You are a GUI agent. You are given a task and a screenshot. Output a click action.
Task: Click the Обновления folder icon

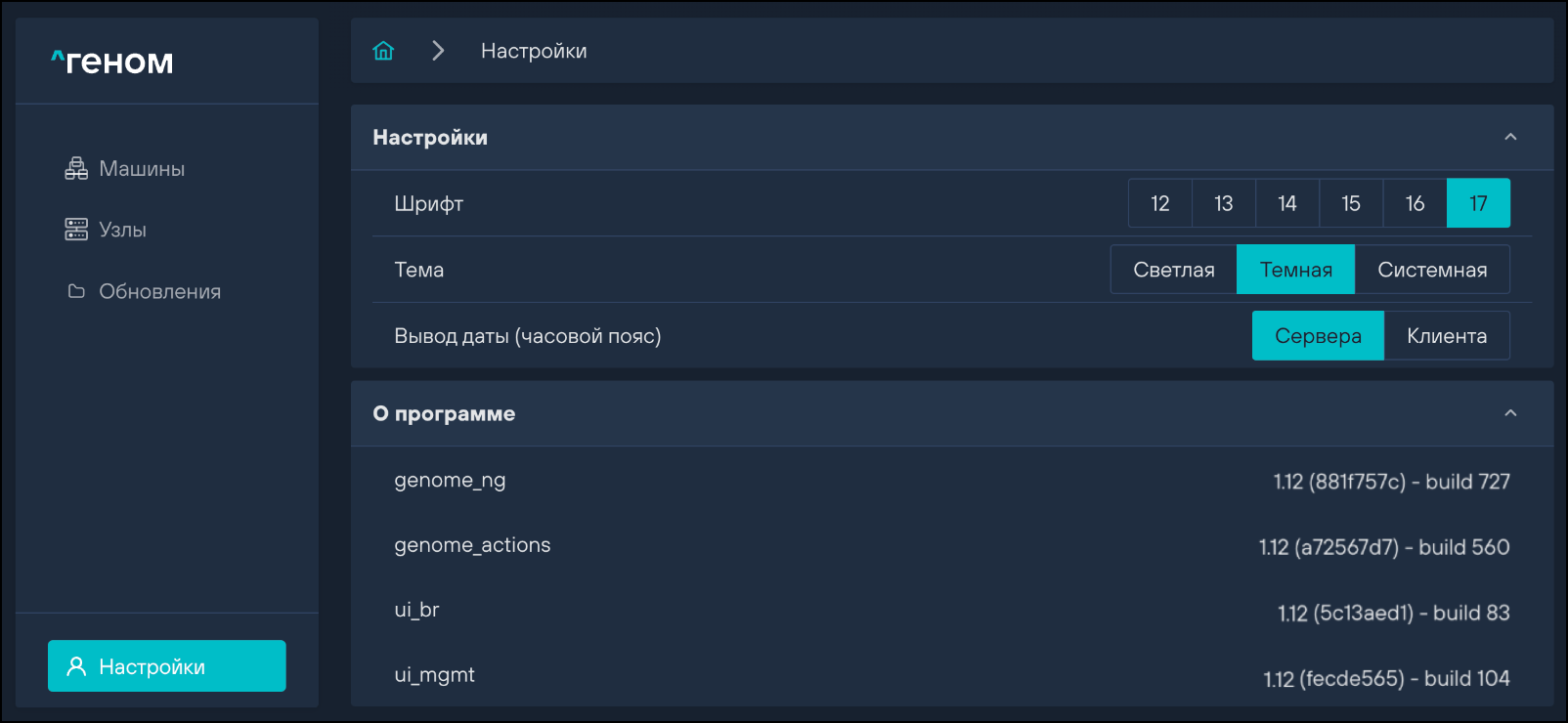tap(76, 291)
